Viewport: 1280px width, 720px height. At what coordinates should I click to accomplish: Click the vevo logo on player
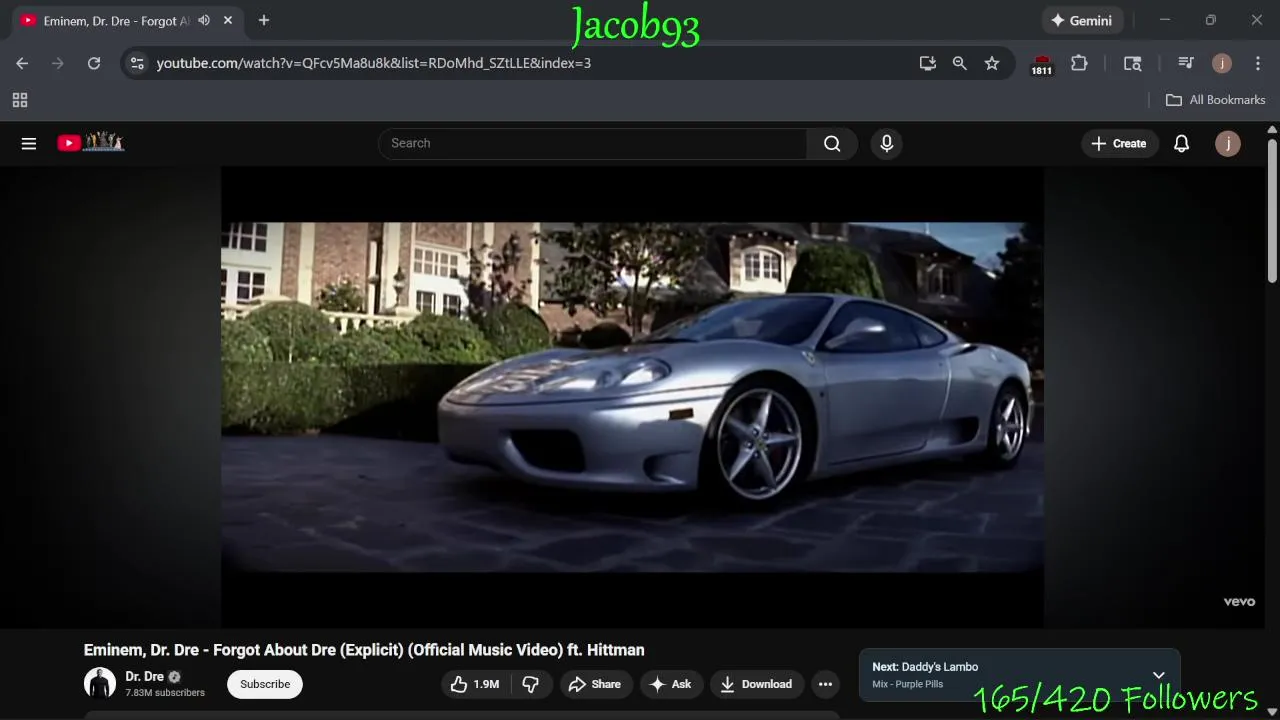point(1239,601)
